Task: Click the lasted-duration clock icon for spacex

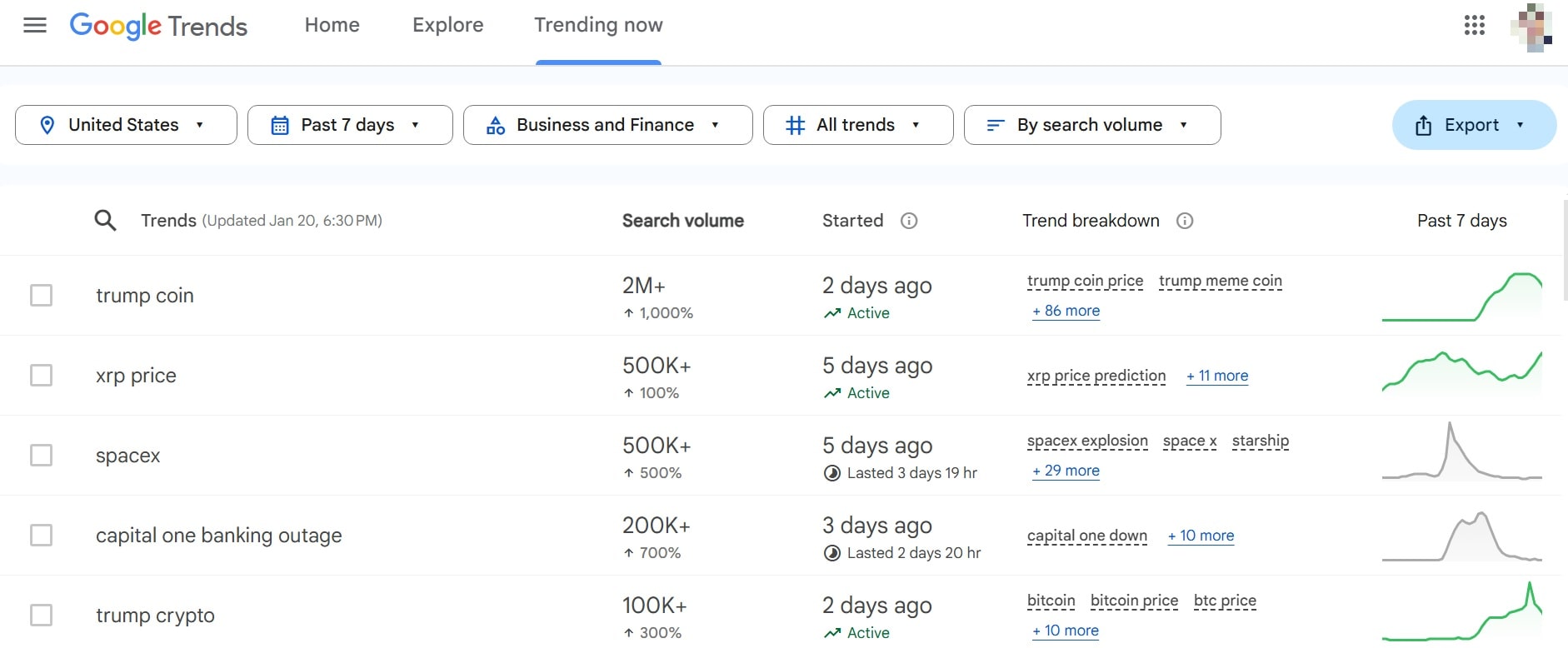Action: tap(831, 473)
